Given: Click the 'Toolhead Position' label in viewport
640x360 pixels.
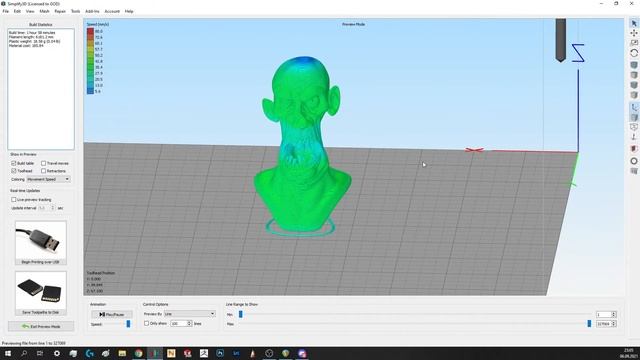Looking at the screenshot, I should pos(100,273).
